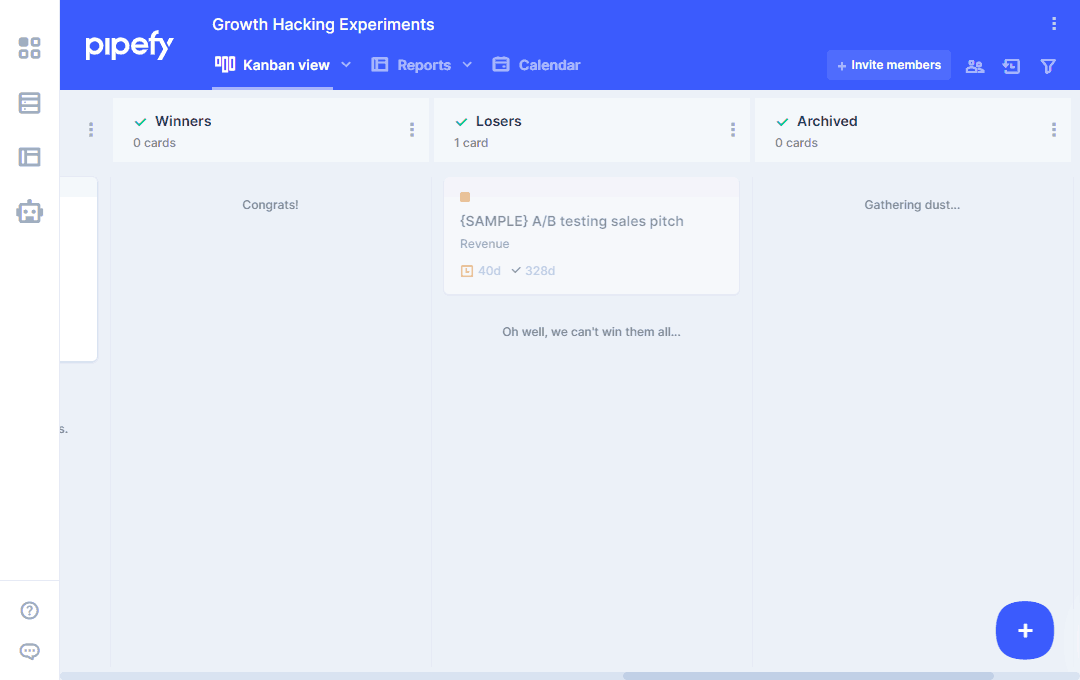Switch to the Reports tab
This screenshot has width=1080, height=680.
412,65
